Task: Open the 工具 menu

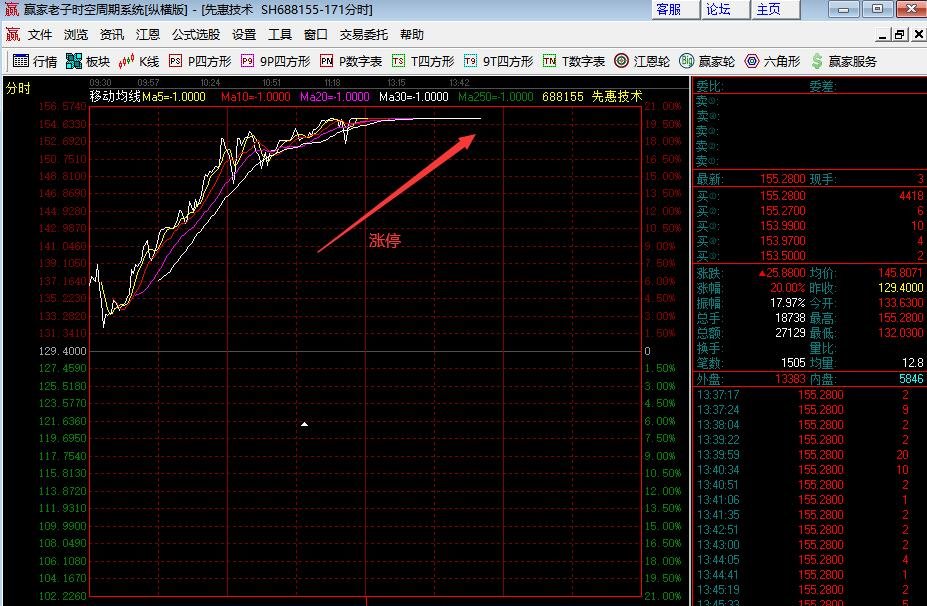Action: click(280, 34)
